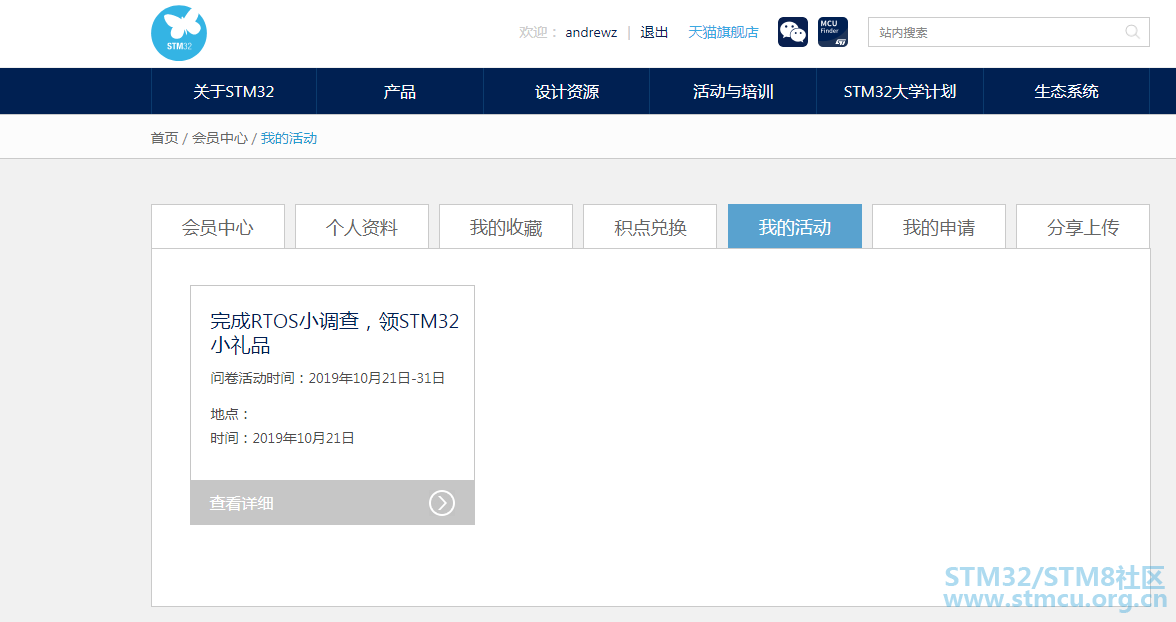Switch to 会员中心 tab
1176x622 pixels.
click(x=218, y=227)
